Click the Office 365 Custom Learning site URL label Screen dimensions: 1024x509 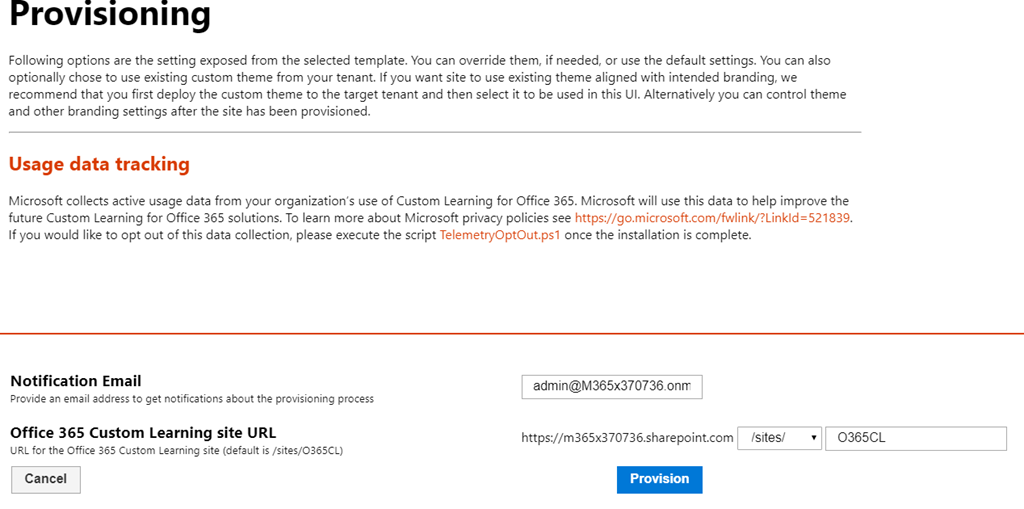[x=143, y=433]
